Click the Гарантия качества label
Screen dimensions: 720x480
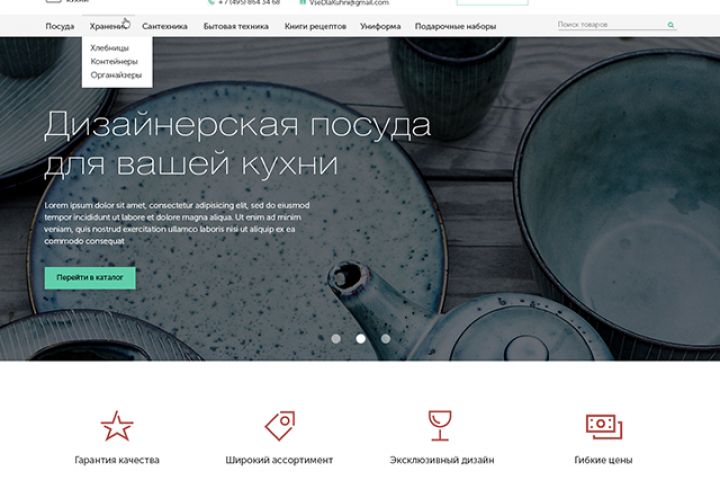pyautogui.click(x=117, y=460)
